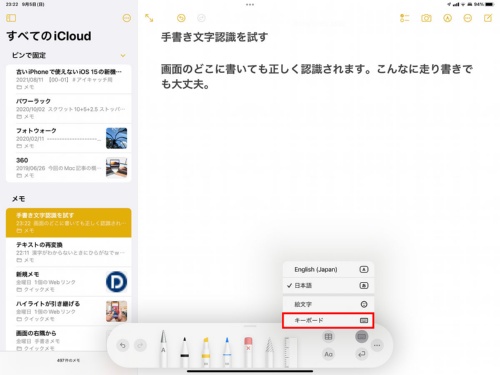Choose English (Japan) input language
500x375 pixels.
[328, 269]
